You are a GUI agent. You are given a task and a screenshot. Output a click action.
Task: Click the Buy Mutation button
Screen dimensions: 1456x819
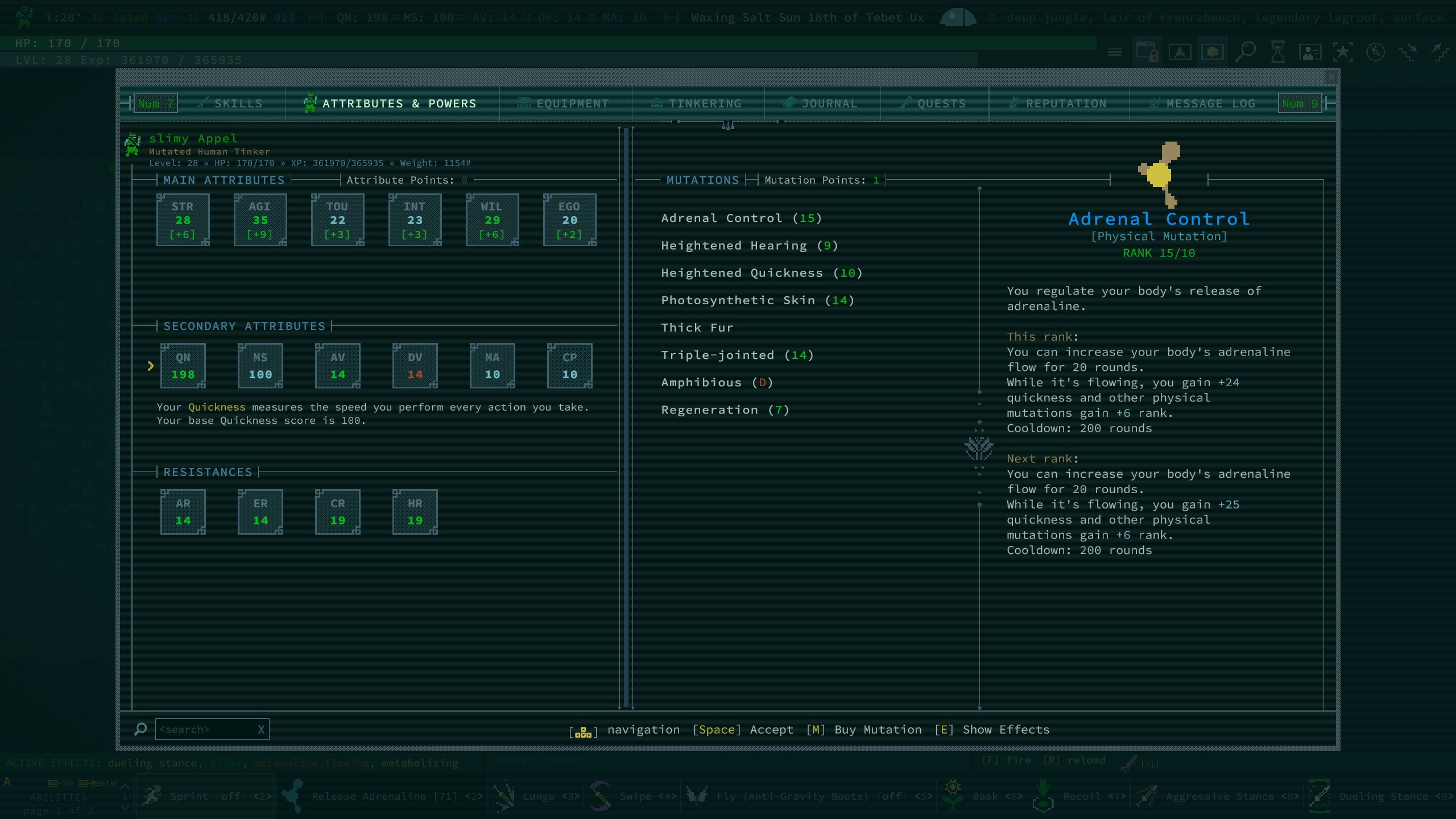[864, 730]
